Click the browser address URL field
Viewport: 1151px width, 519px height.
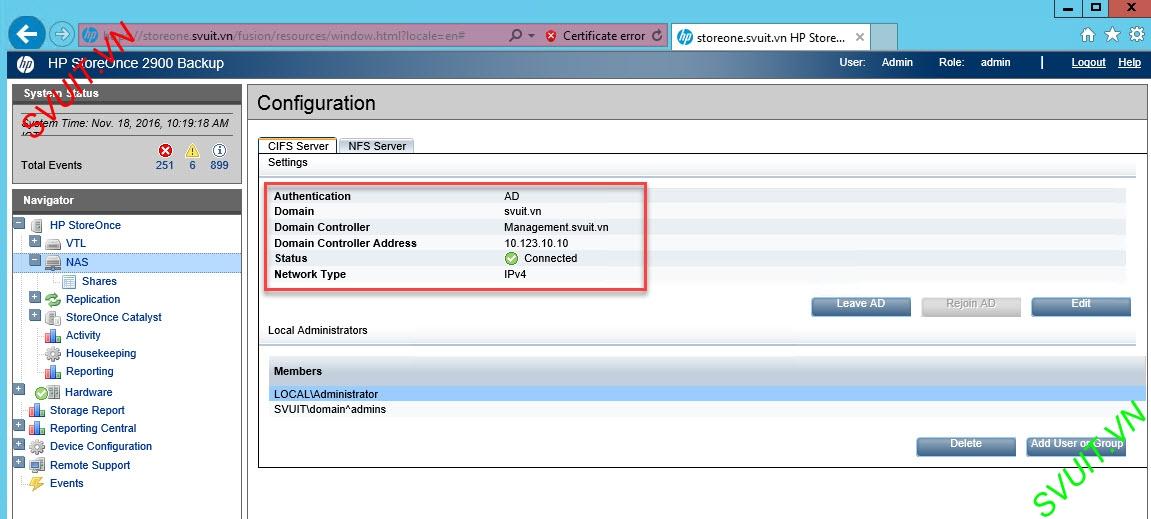(x=291, y=35)
